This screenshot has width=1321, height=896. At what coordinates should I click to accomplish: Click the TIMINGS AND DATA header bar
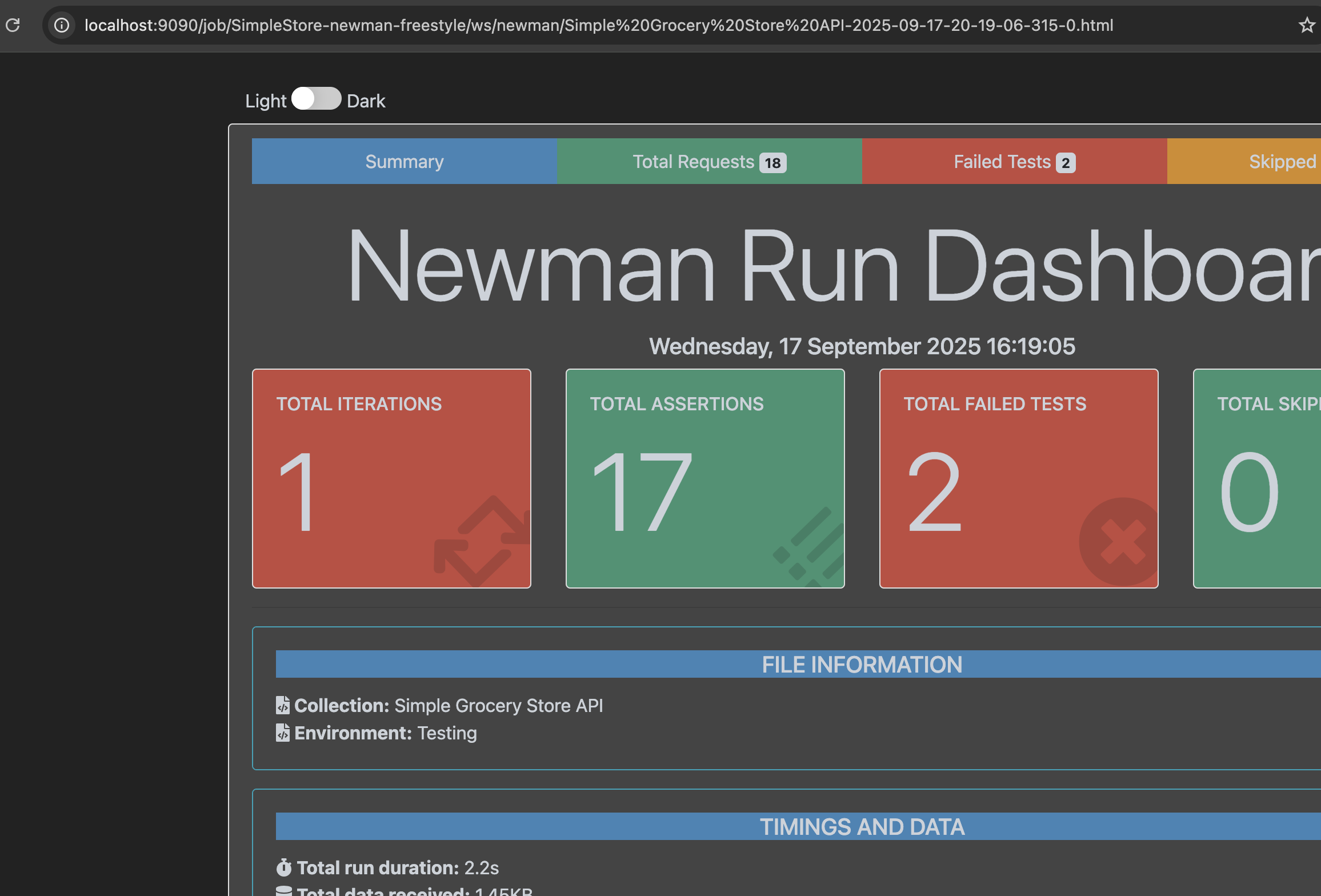[x=798, y=826]
